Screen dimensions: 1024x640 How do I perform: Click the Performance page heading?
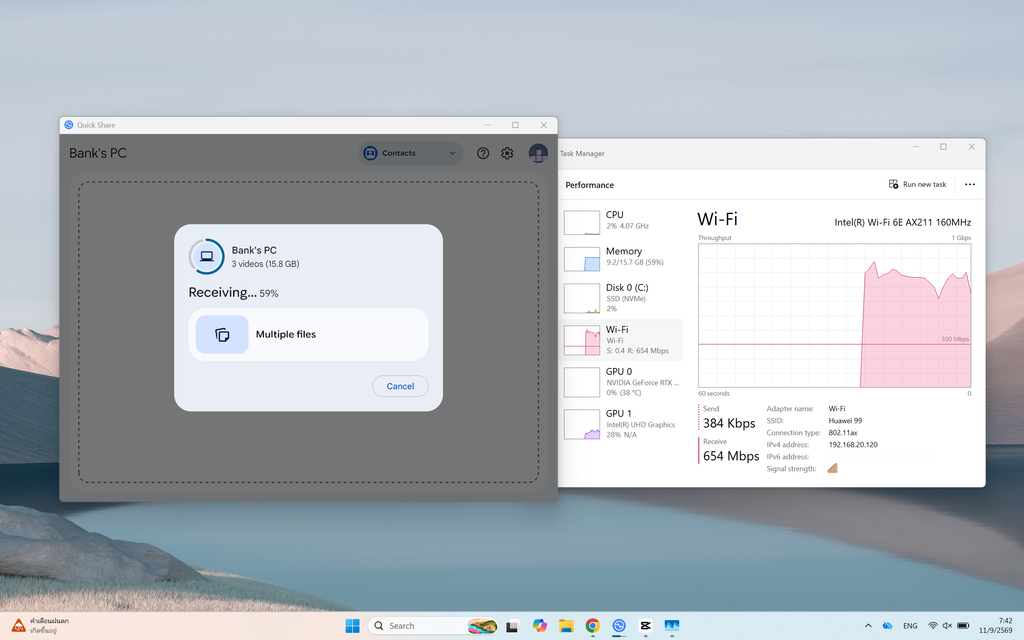(x=589, y=185)
